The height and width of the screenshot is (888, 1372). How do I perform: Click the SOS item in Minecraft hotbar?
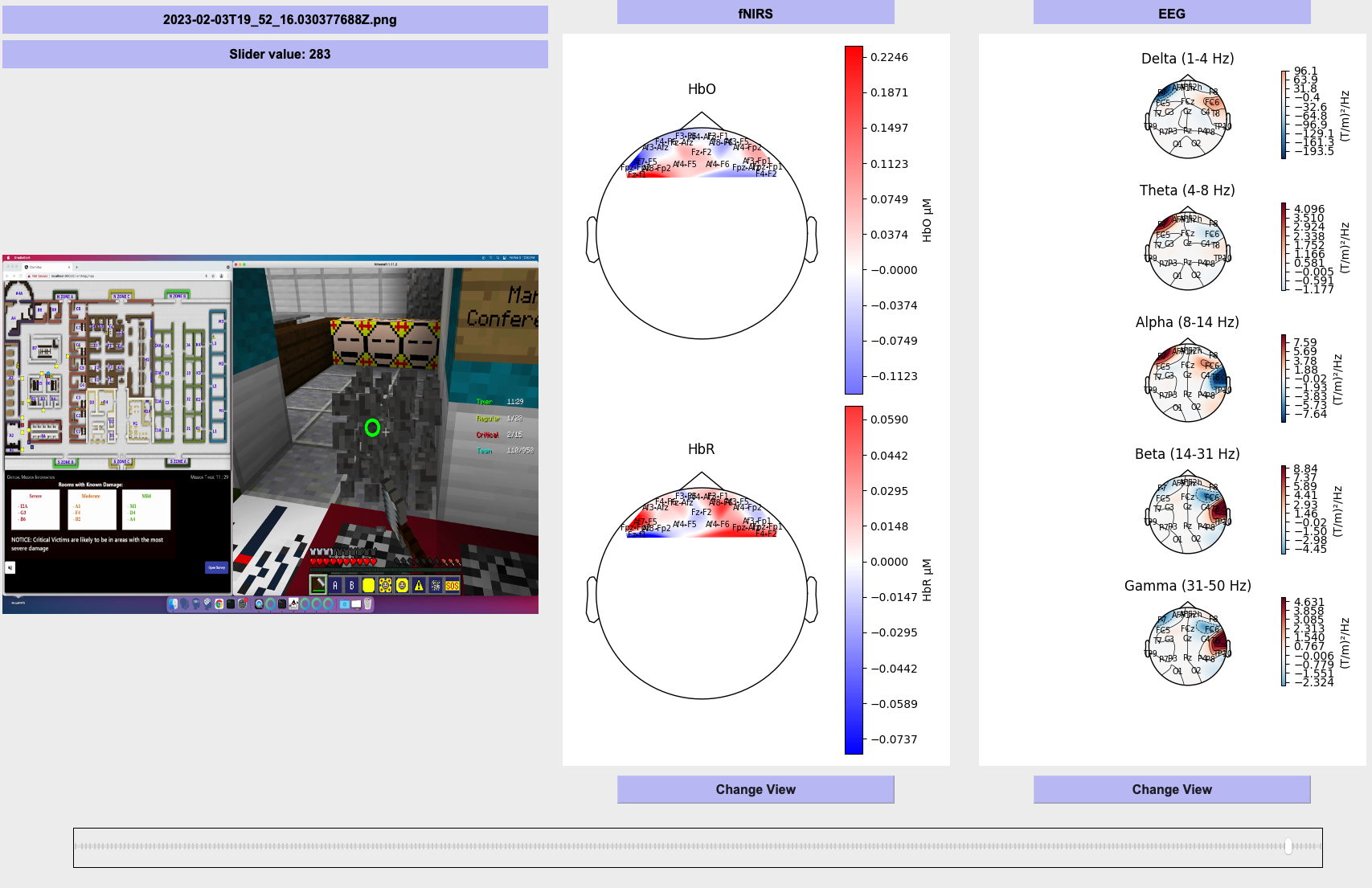point(453,586)
